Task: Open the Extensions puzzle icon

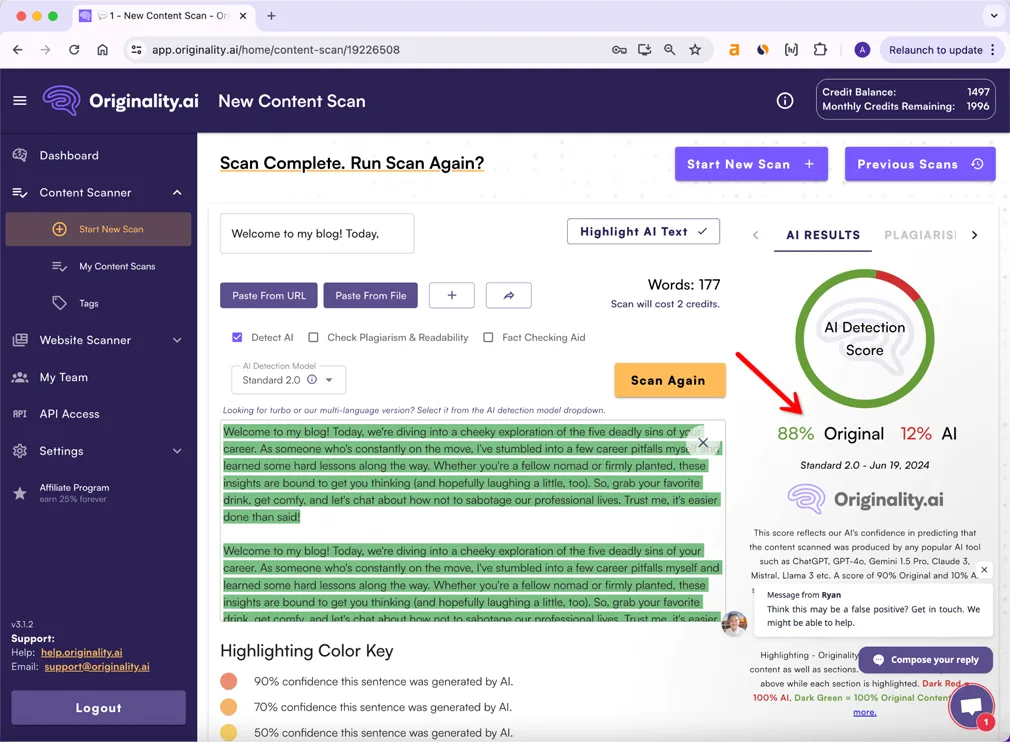Action: tap(820, 50)
